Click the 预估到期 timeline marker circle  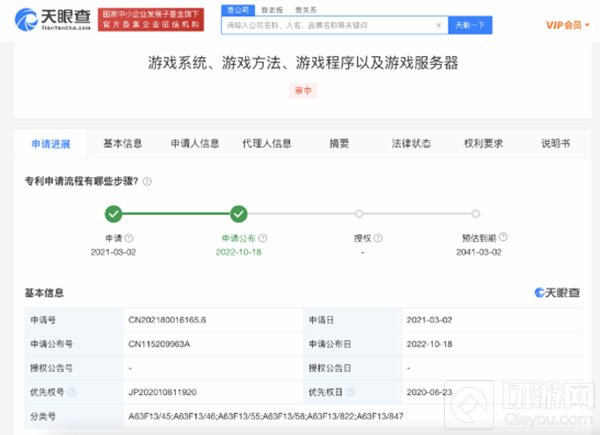tap(476, 213)
